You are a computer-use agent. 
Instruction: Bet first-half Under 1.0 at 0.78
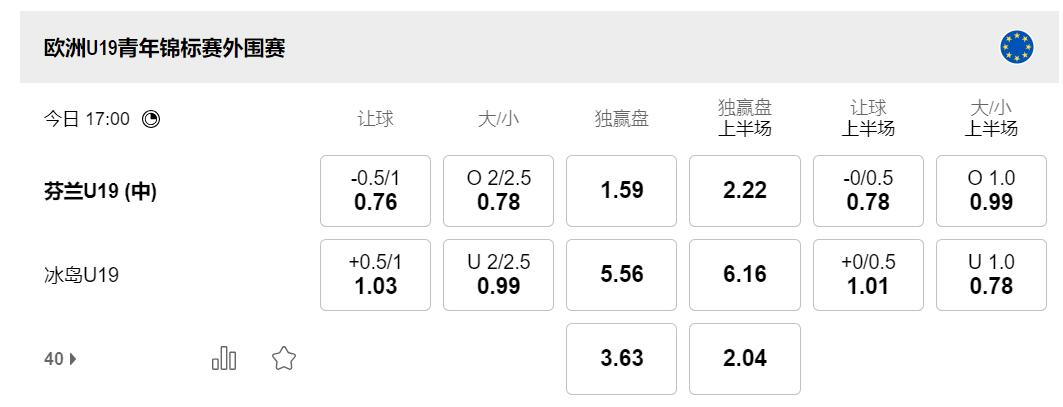991,275
